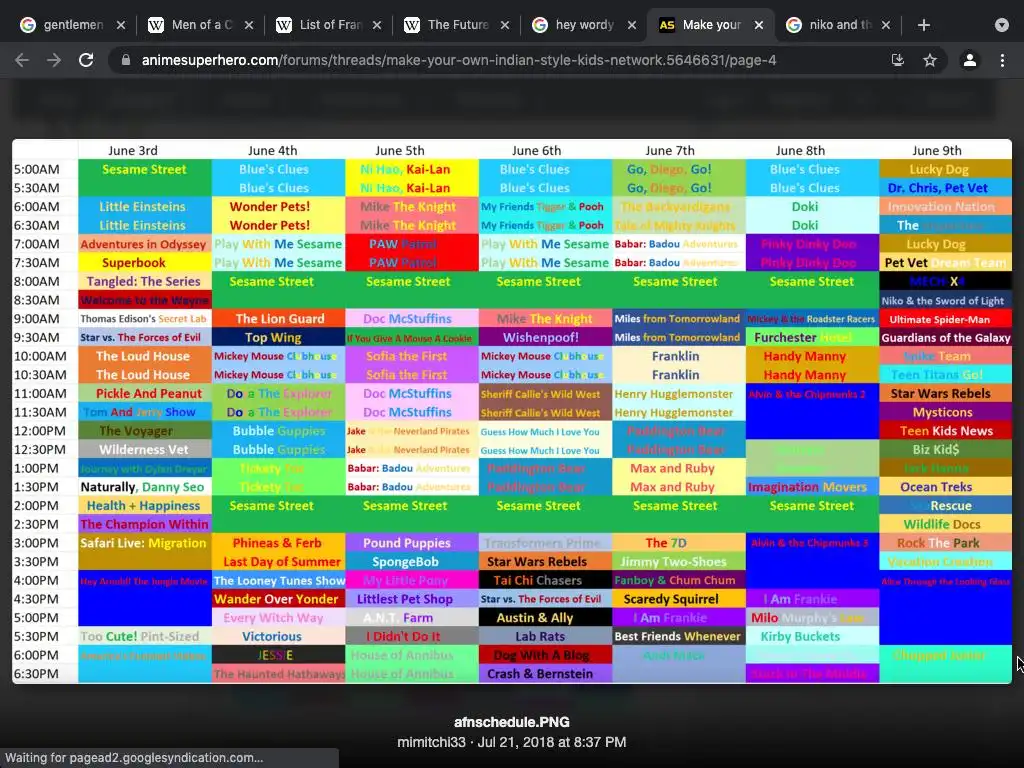Viewport: 1024px width, 768px height.
Task: View site security lock info
Action: (x=126, y=60)
